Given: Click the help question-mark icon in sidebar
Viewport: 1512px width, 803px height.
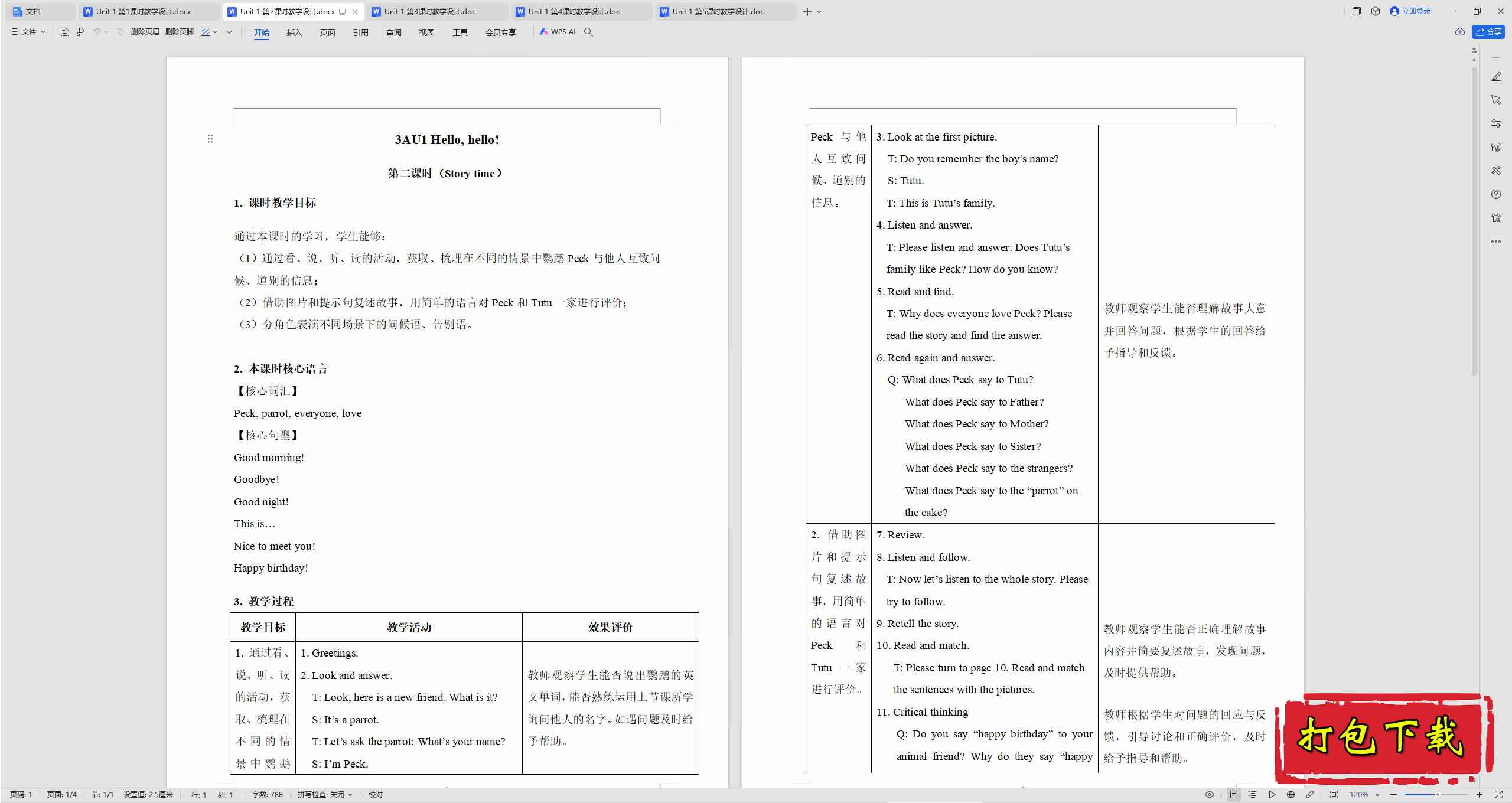Looking at the screenshot, I should tap(1495, 194).
